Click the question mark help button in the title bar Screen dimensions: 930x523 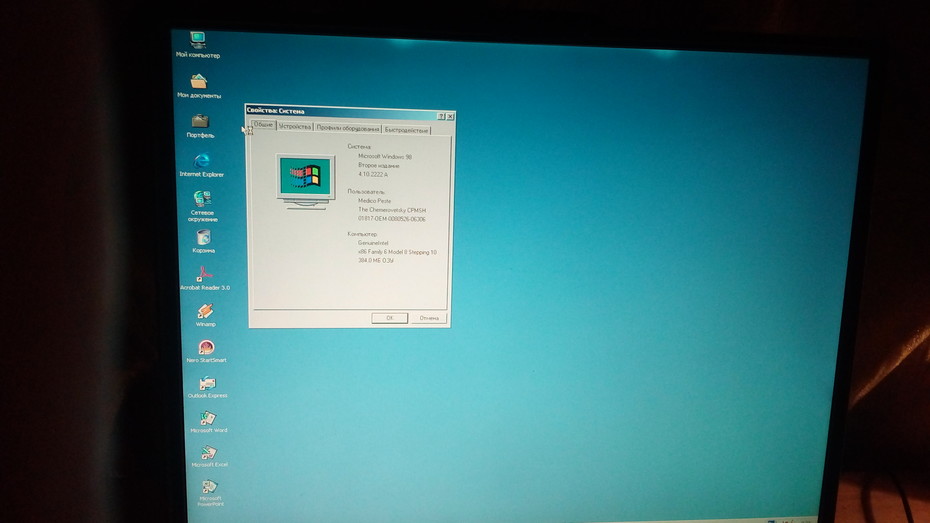click(441, 116)
